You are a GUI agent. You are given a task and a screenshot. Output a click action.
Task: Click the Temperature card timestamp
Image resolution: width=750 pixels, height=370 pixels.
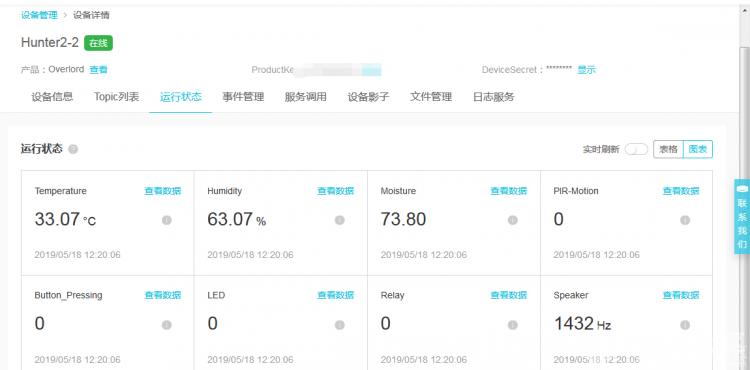click(x=77, y=255)
